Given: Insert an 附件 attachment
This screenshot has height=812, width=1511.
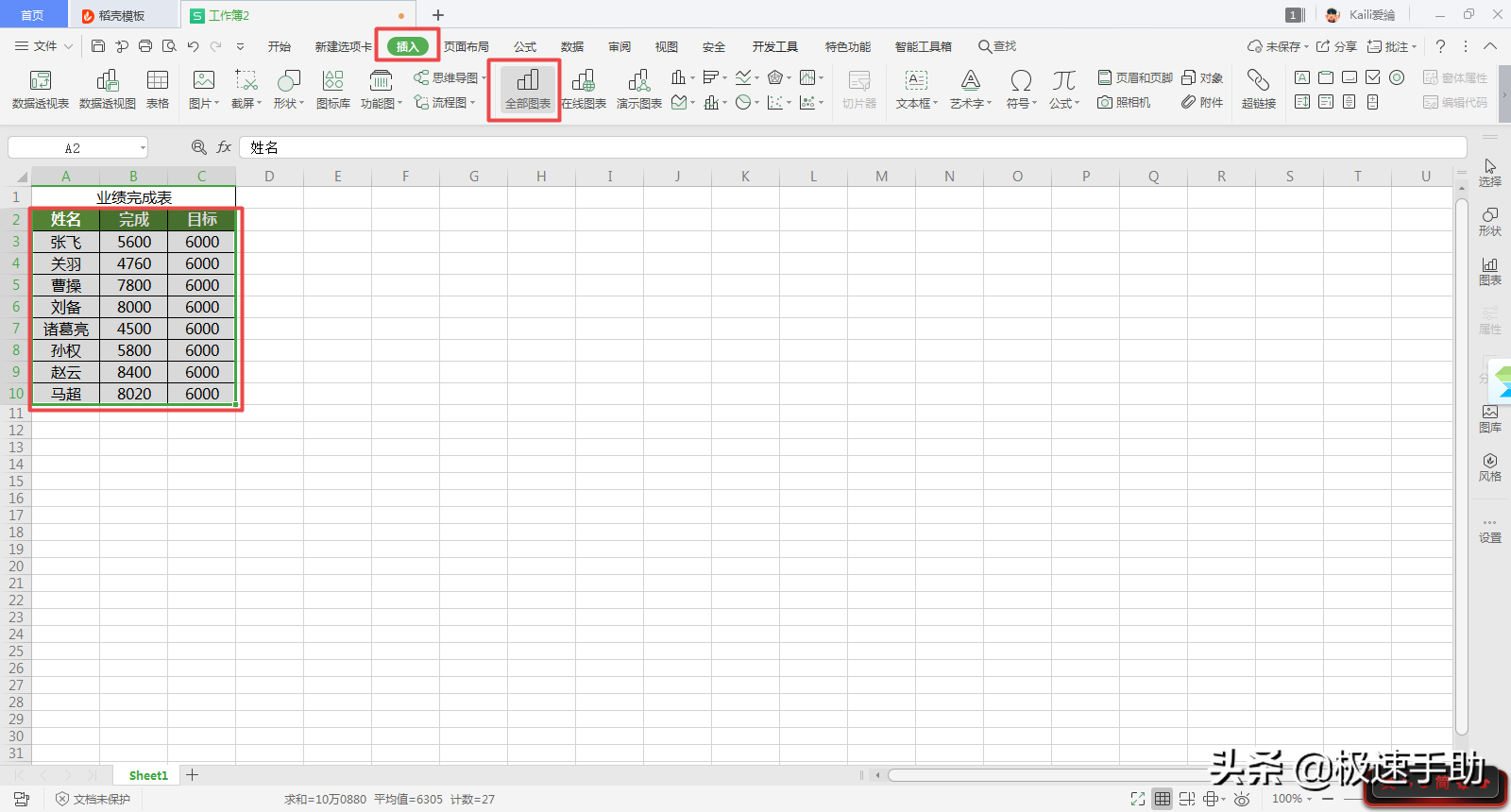Looking at the screenshot, I should (1202, 102).
